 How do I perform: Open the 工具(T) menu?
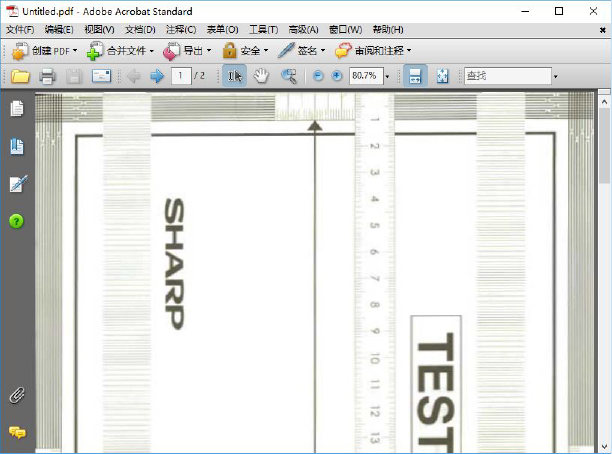[x=263, y=30]
